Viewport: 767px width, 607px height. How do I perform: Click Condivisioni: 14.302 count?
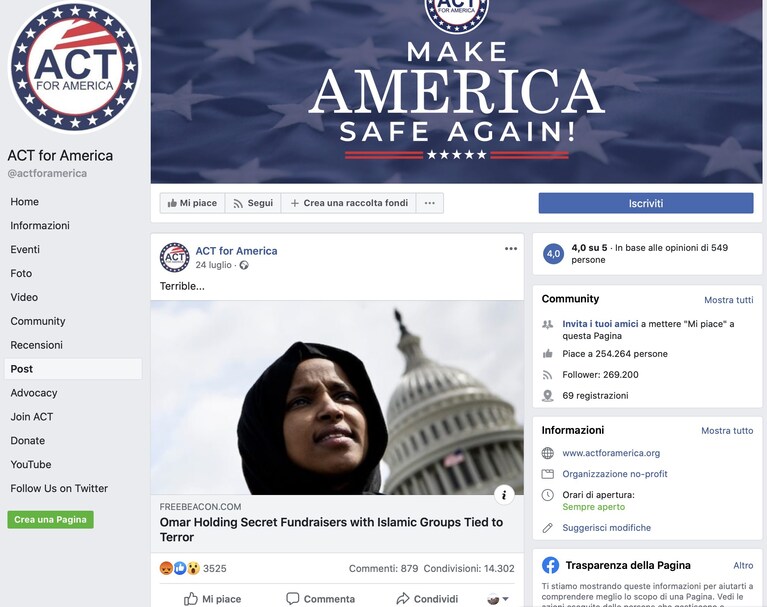(x=469, y=568)
